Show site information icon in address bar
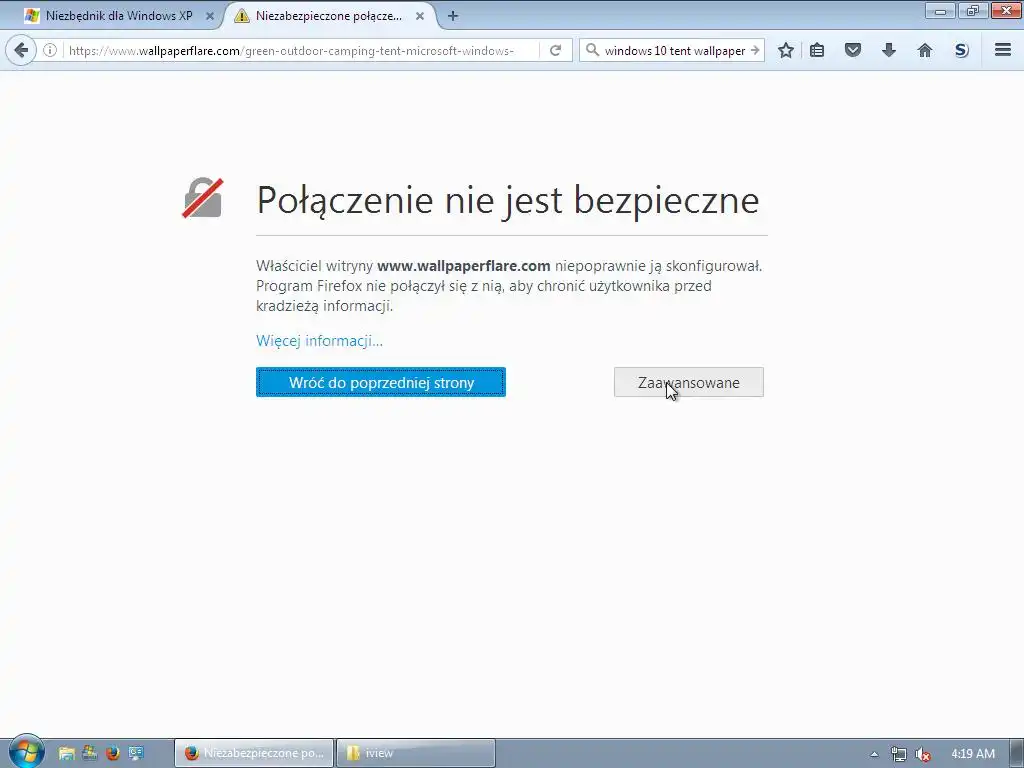The image size is (1024, 768). pyautogui.click(x=50, y=50)
